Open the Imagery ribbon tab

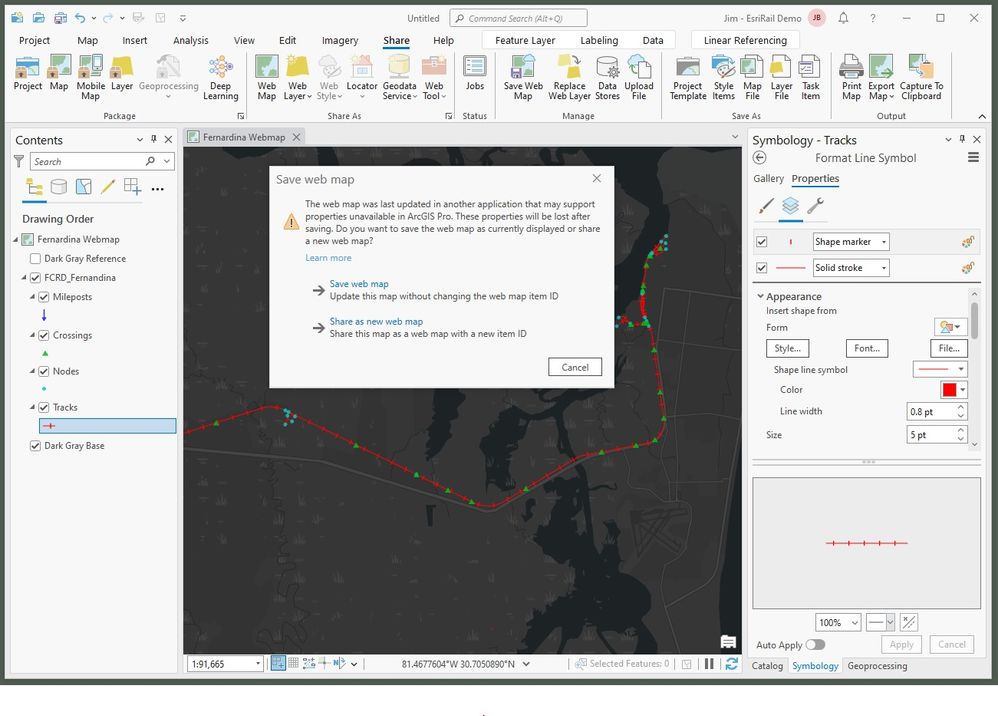340,40
